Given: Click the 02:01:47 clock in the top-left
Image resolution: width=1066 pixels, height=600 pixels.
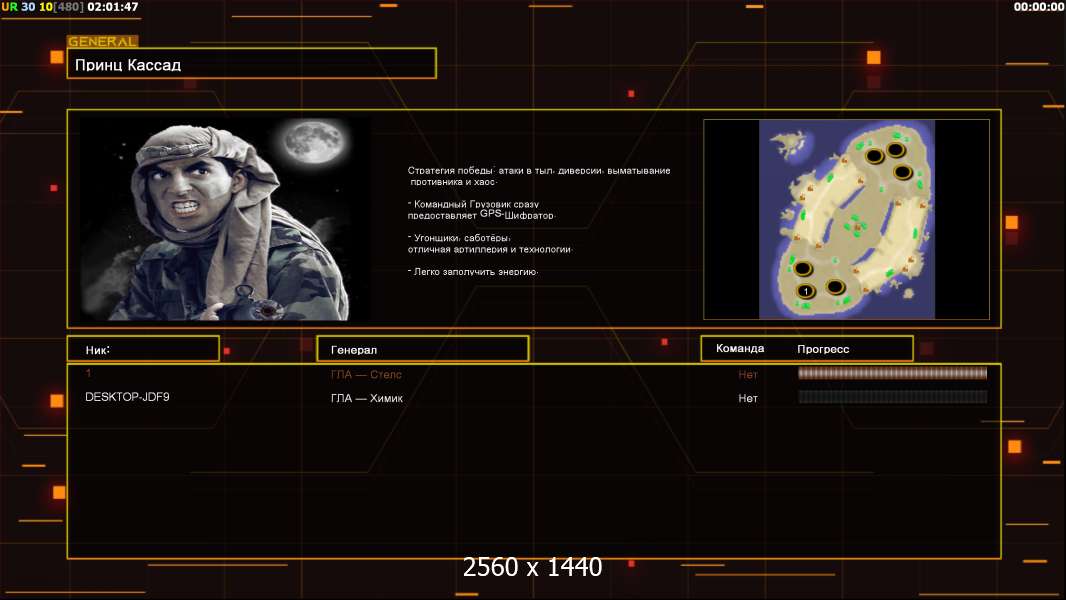Looking at the screenshot, I should point(113,7).
